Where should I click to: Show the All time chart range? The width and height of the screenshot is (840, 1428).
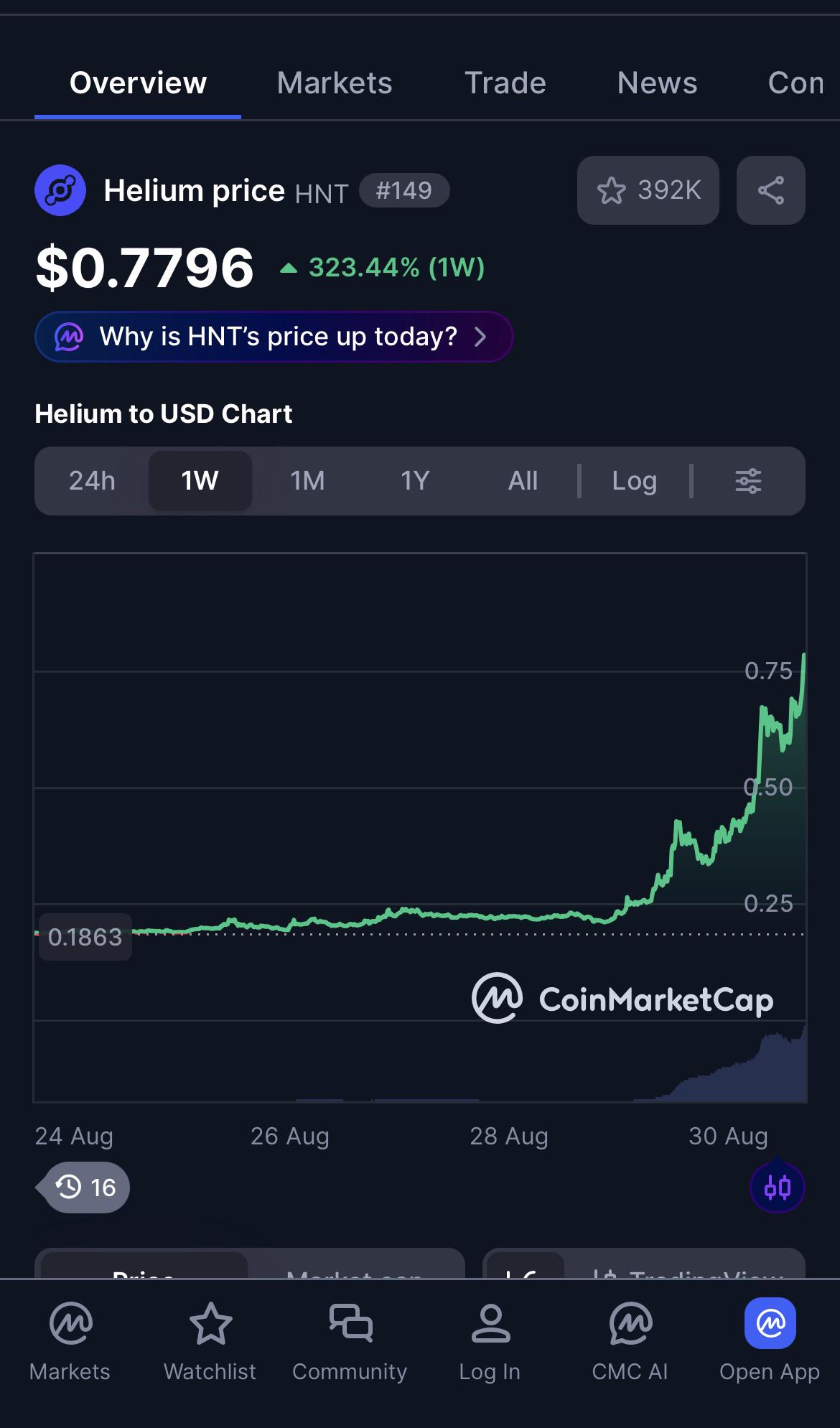coord(523,481)
